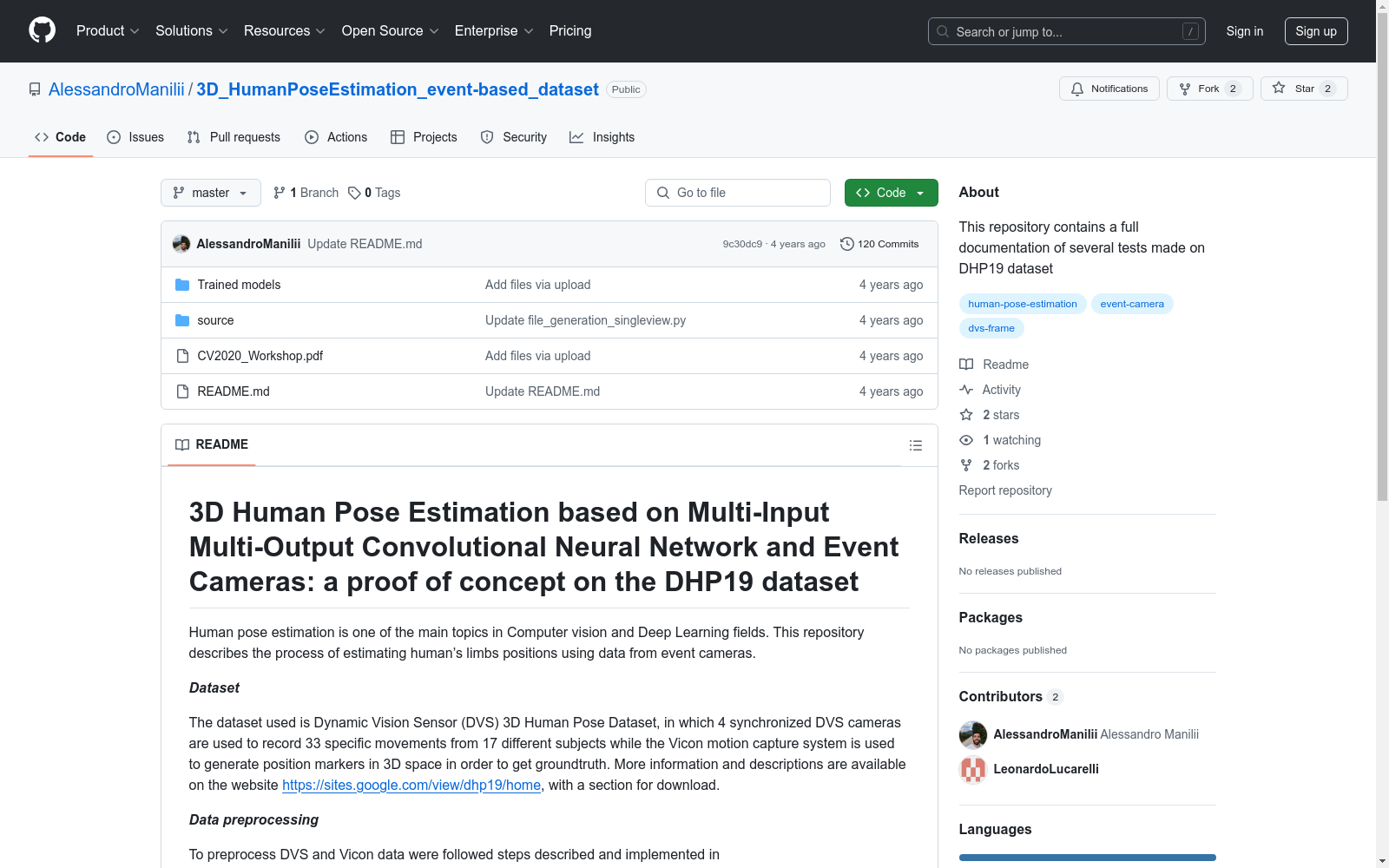
Task: Click the Search or jump to field
Action: pos(1067,31)
